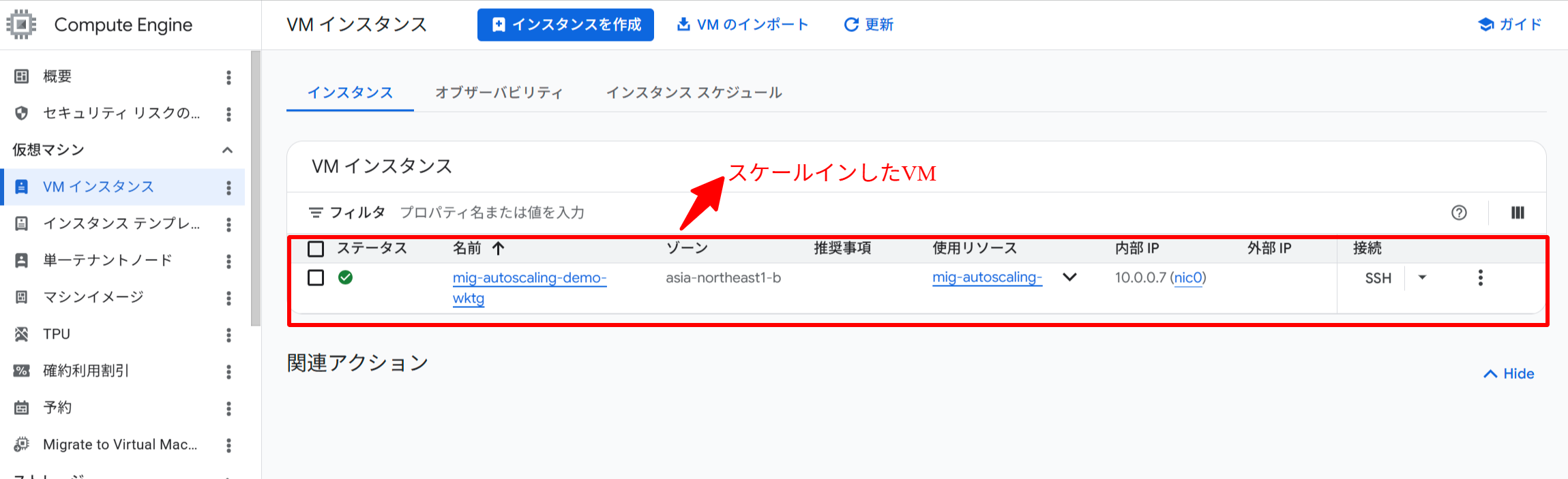This screenshot has width=1568, height=479.
Task: Open row actions menu for mig-autoscaling-demo-wktg
Action: pos(1480,277)
